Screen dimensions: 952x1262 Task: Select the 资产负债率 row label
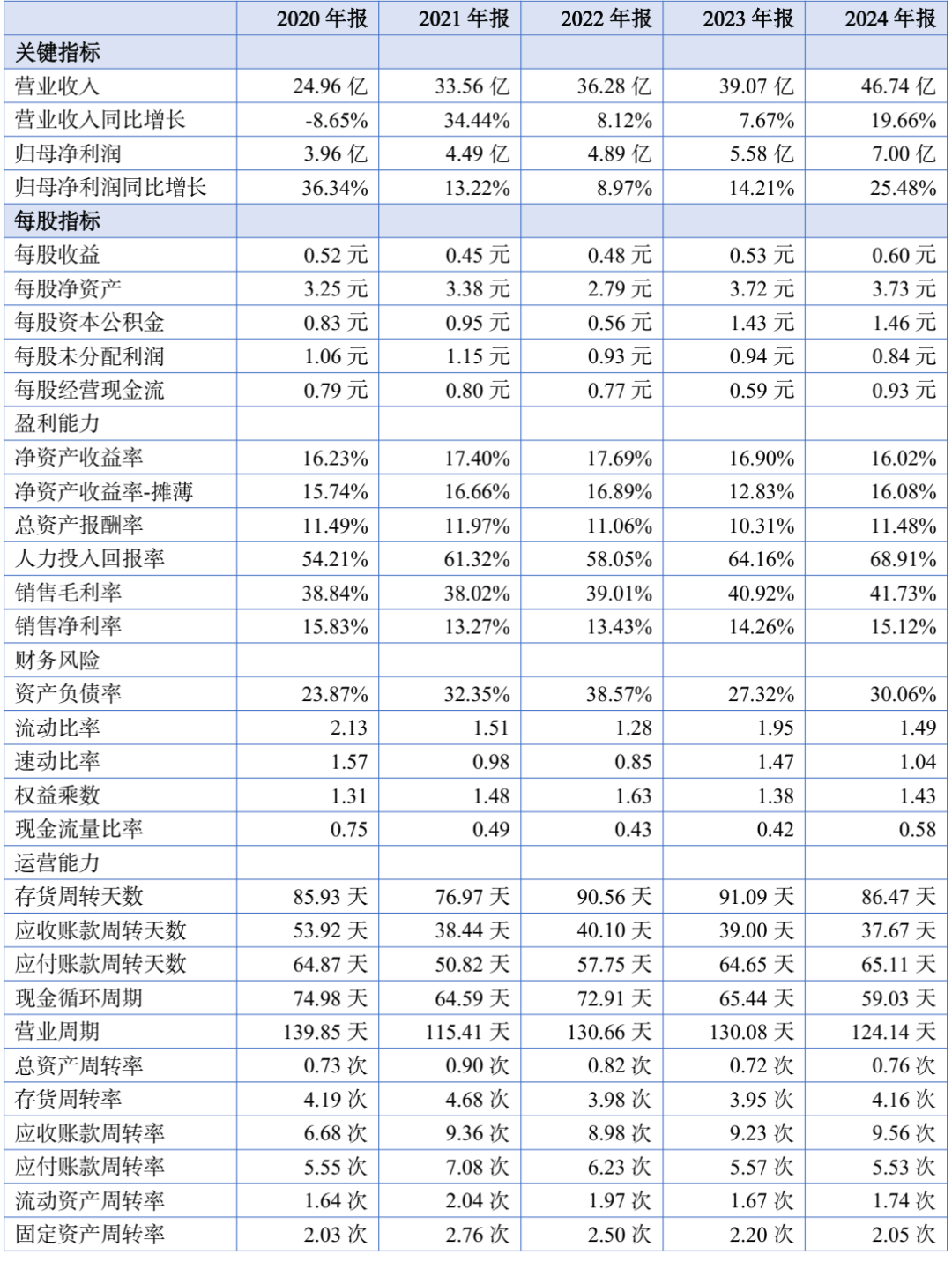pyautogui.click(x=69, y=694)
